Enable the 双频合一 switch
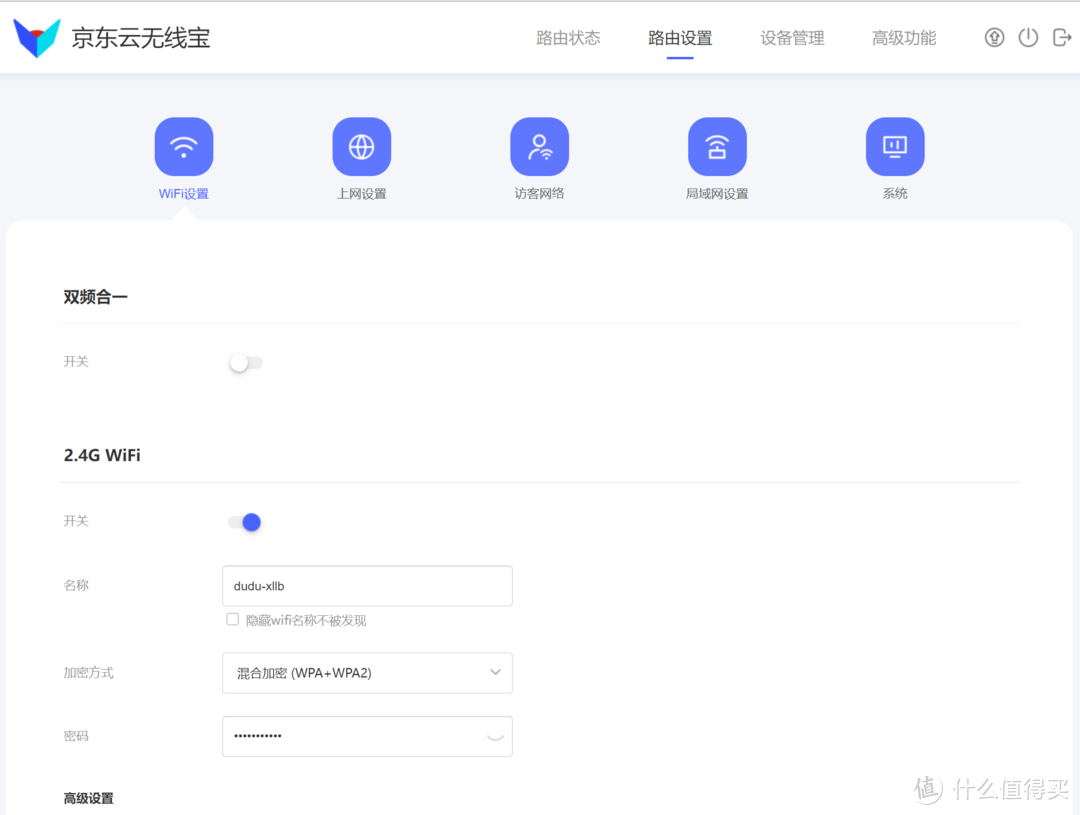Screen dimensions: 1080x815 pyautogui.click(x=245, y=362)
